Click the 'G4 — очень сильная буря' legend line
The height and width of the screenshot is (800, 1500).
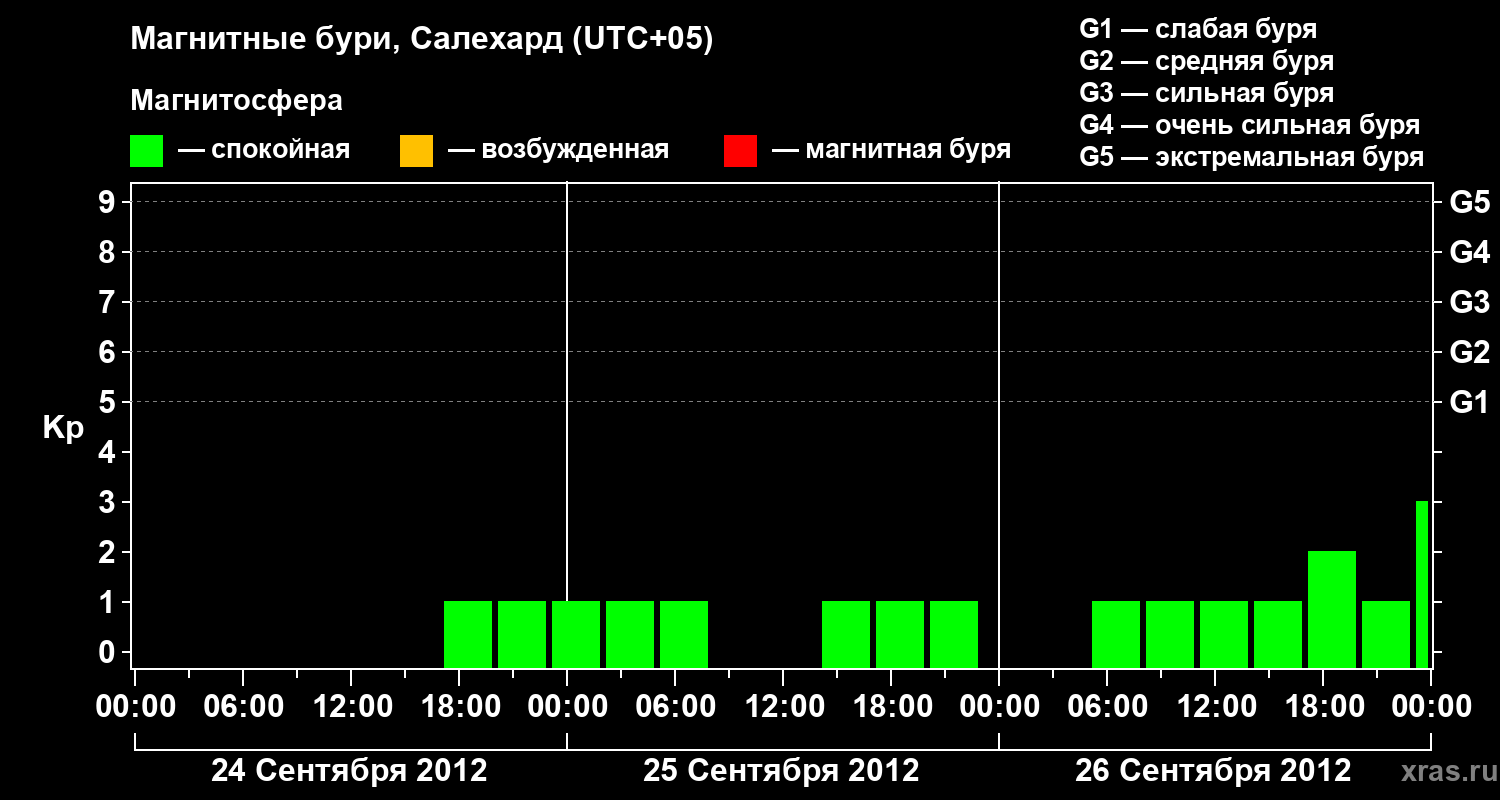(x=1249, y=125)
